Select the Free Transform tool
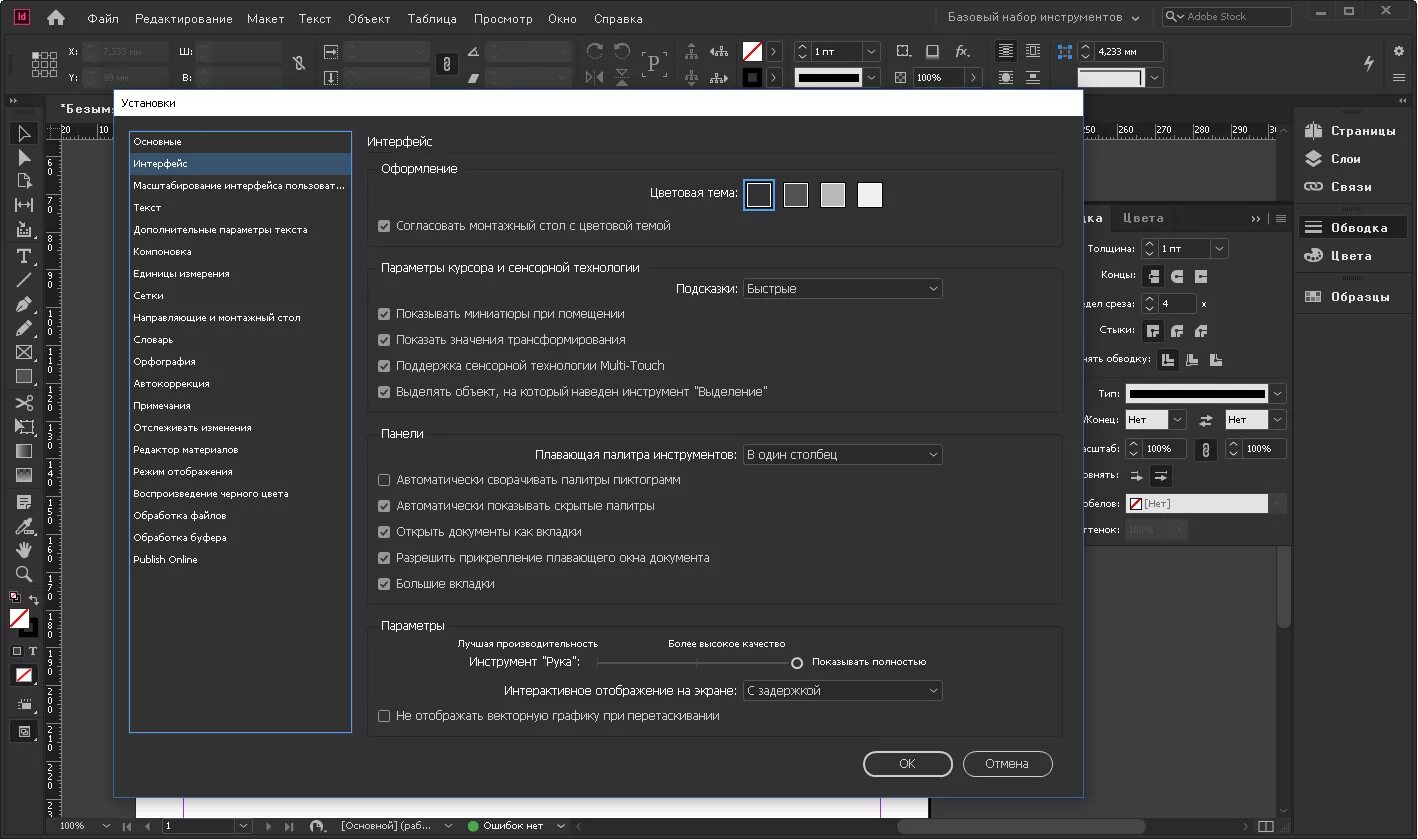Image resolution: width=1418 pixels, height=840 pixels. (x=24, y=427)
